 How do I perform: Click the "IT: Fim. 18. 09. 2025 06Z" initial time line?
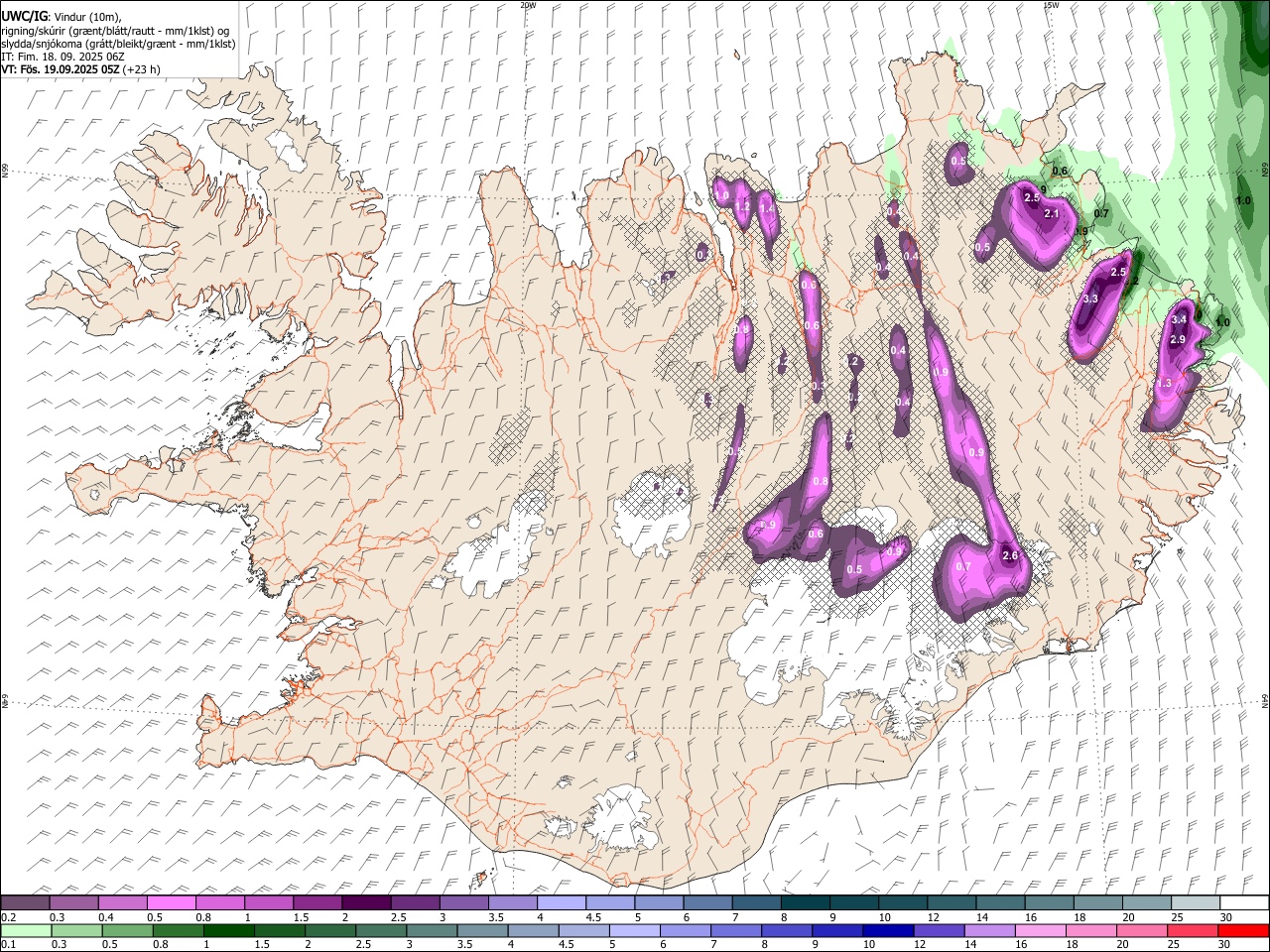tap(63, 57)
